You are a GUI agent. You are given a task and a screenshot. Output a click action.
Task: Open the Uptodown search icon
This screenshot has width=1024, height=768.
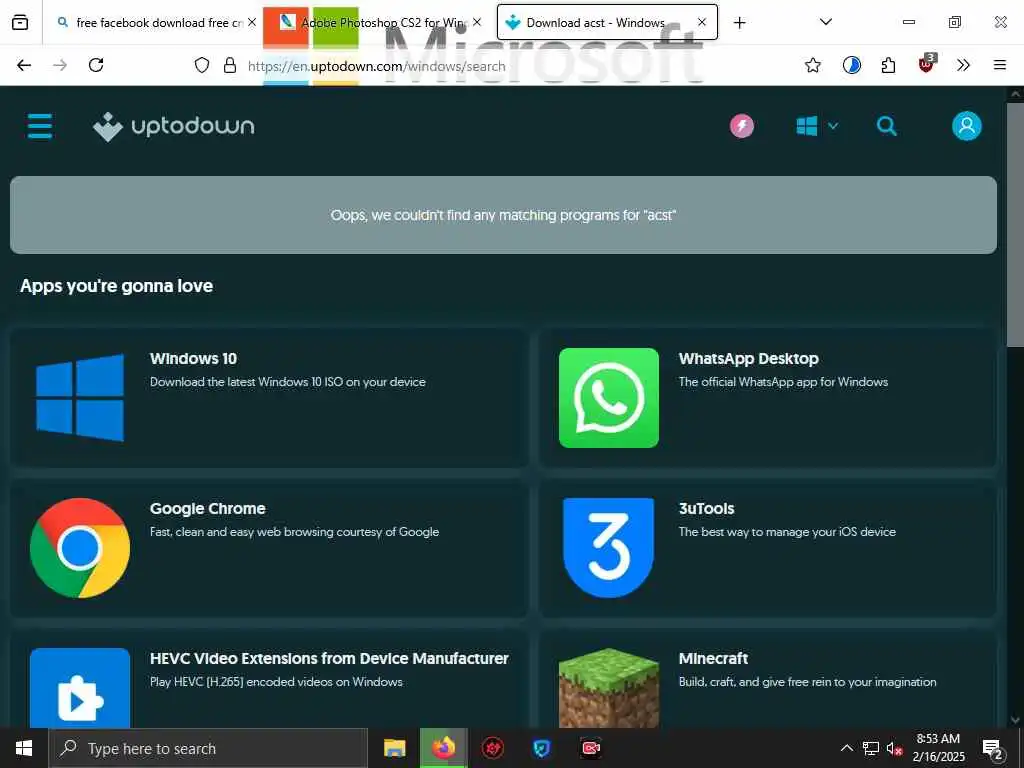[886, 126]
